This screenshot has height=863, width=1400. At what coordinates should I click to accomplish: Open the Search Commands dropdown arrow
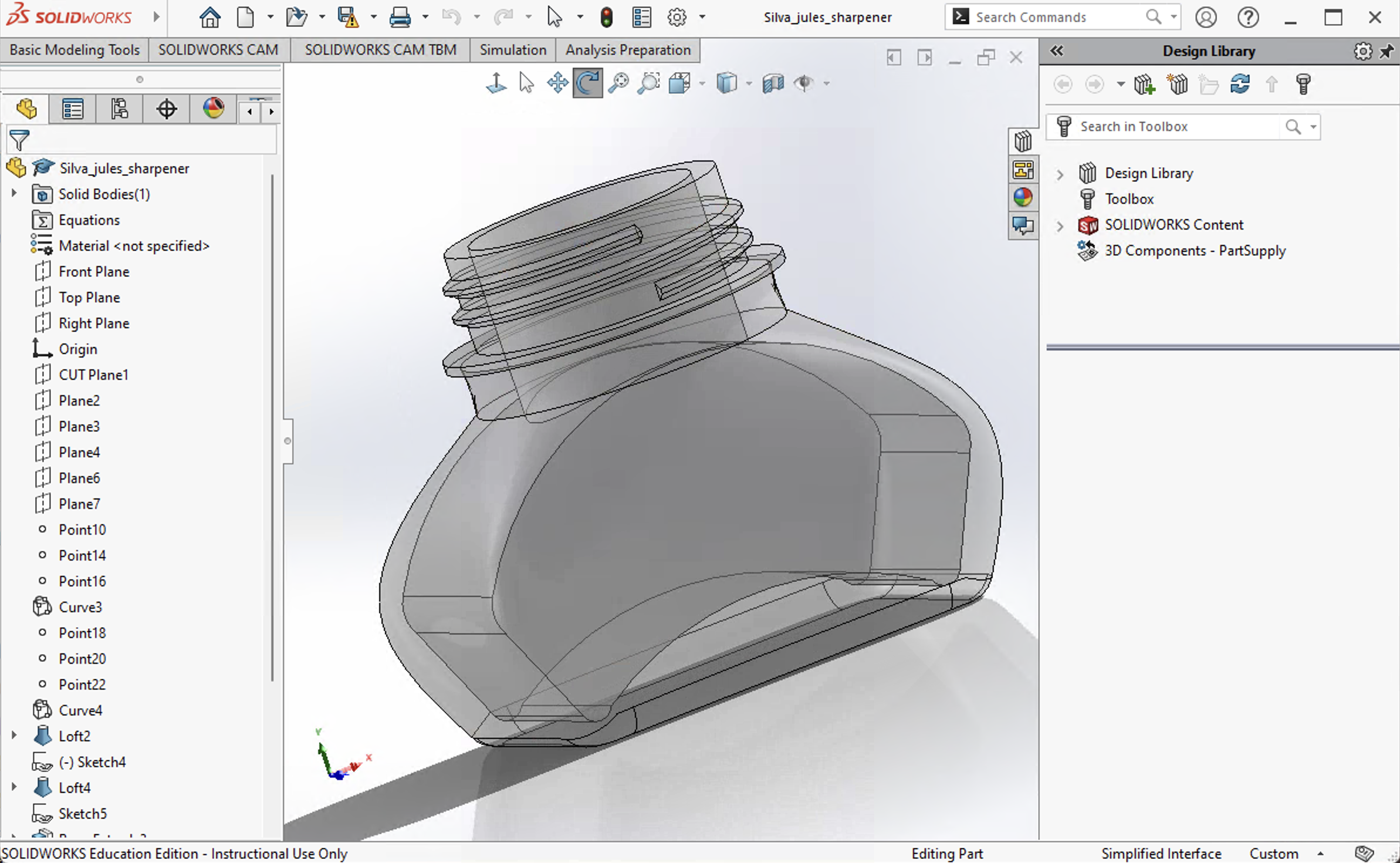tap(1173, 17)
